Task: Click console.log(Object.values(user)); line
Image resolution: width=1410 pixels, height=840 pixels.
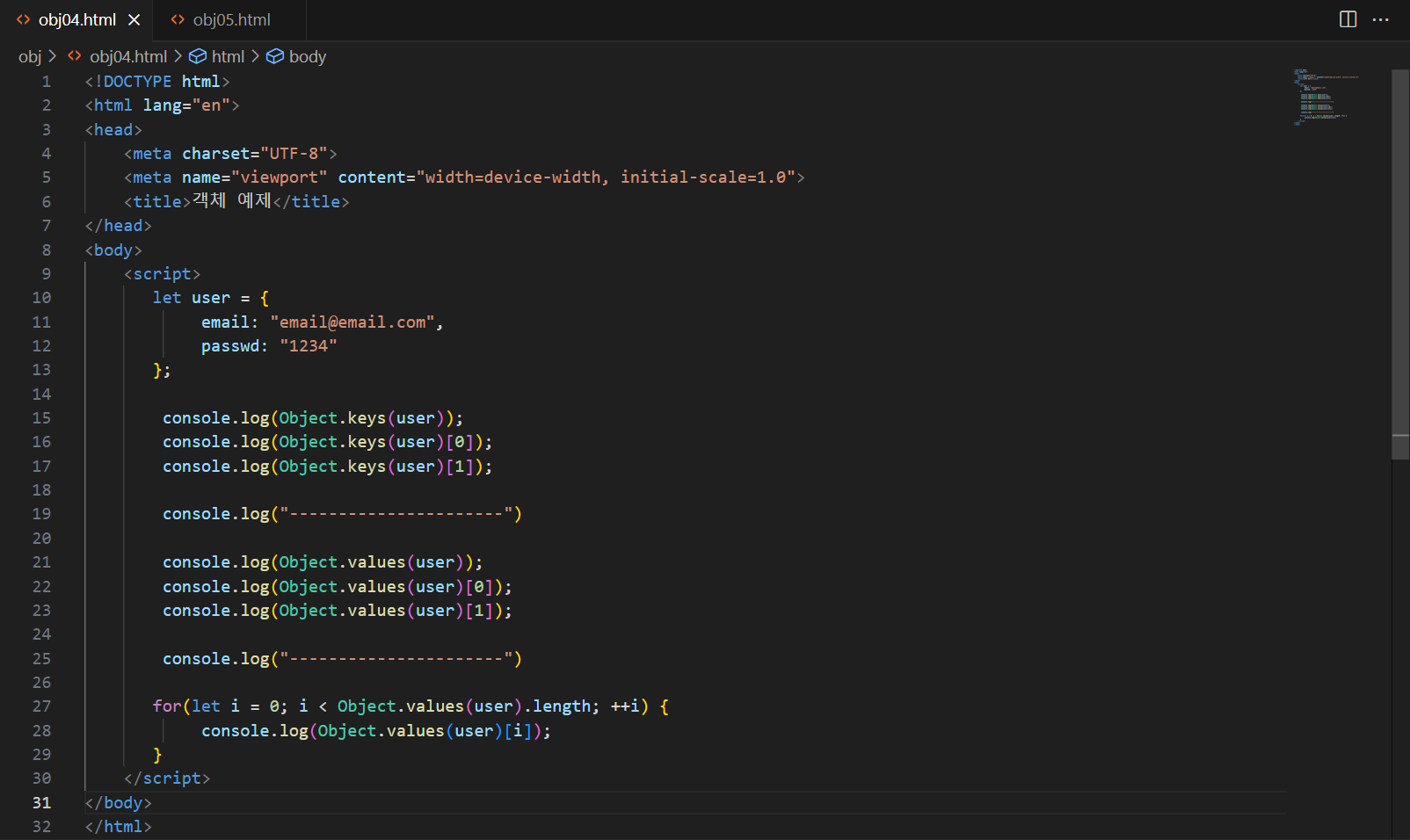Action: click(x=323, y=562)
